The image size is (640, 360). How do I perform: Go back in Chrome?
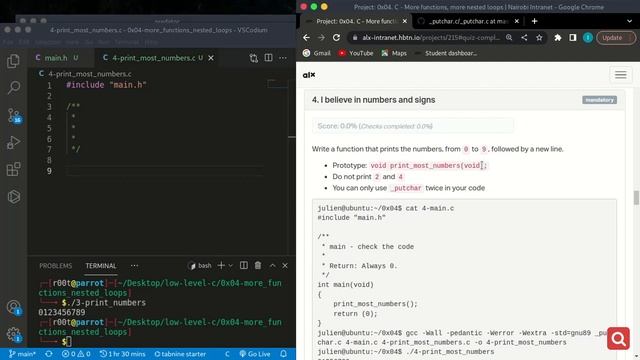[x=307, y=38]
